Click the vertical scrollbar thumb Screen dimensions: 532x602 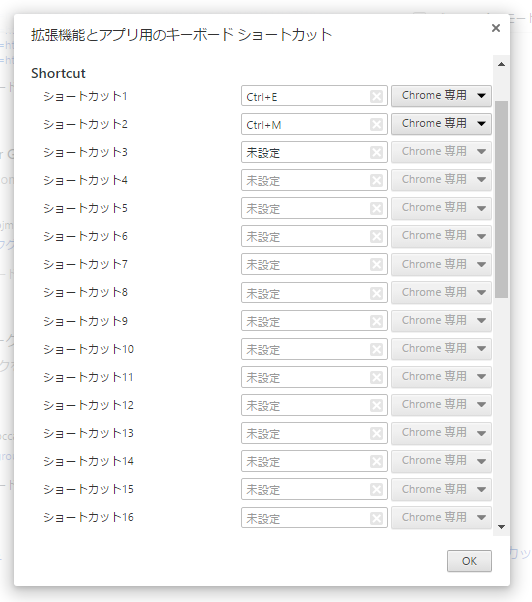(x=501, y=199)
